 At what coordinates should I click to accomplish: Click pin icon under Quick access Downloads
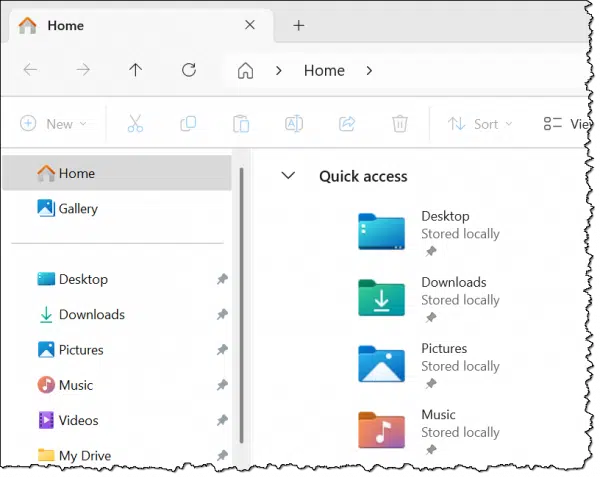point(431,317)
